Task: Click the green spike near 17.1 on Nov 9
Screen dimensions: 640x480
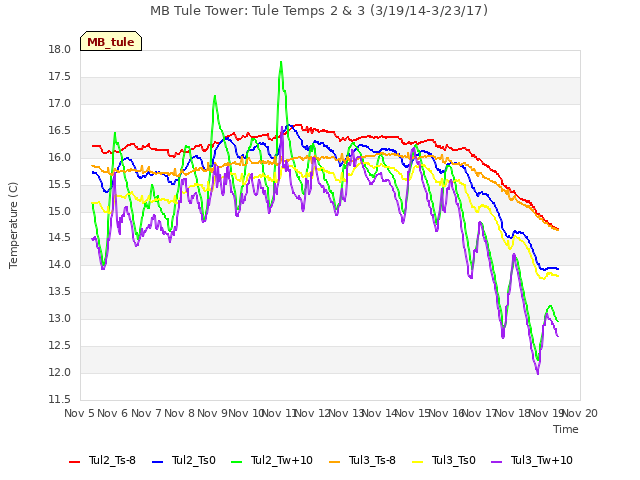Action: [x=215, y=96]
